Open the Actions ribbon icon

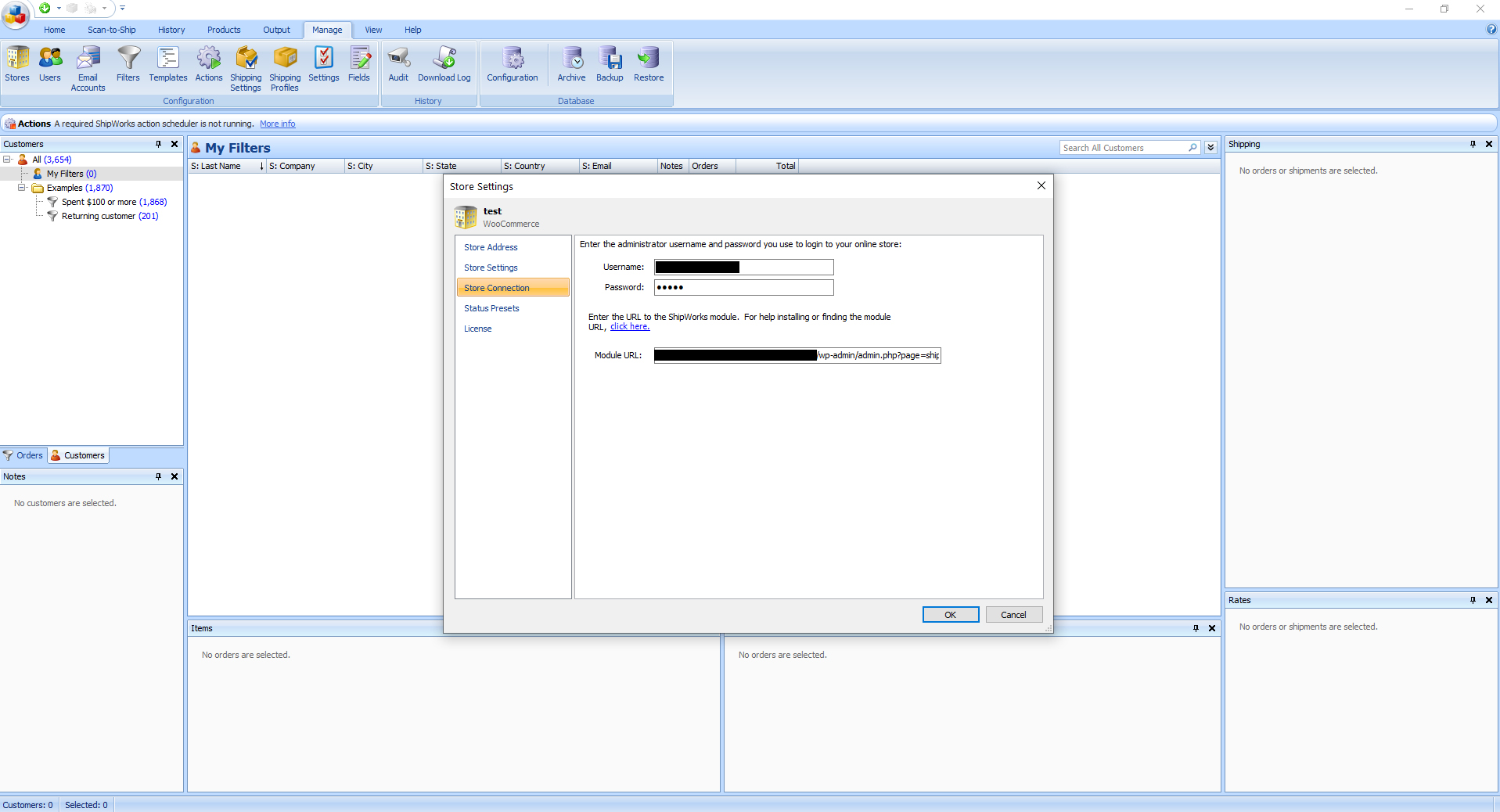[209, 64]
